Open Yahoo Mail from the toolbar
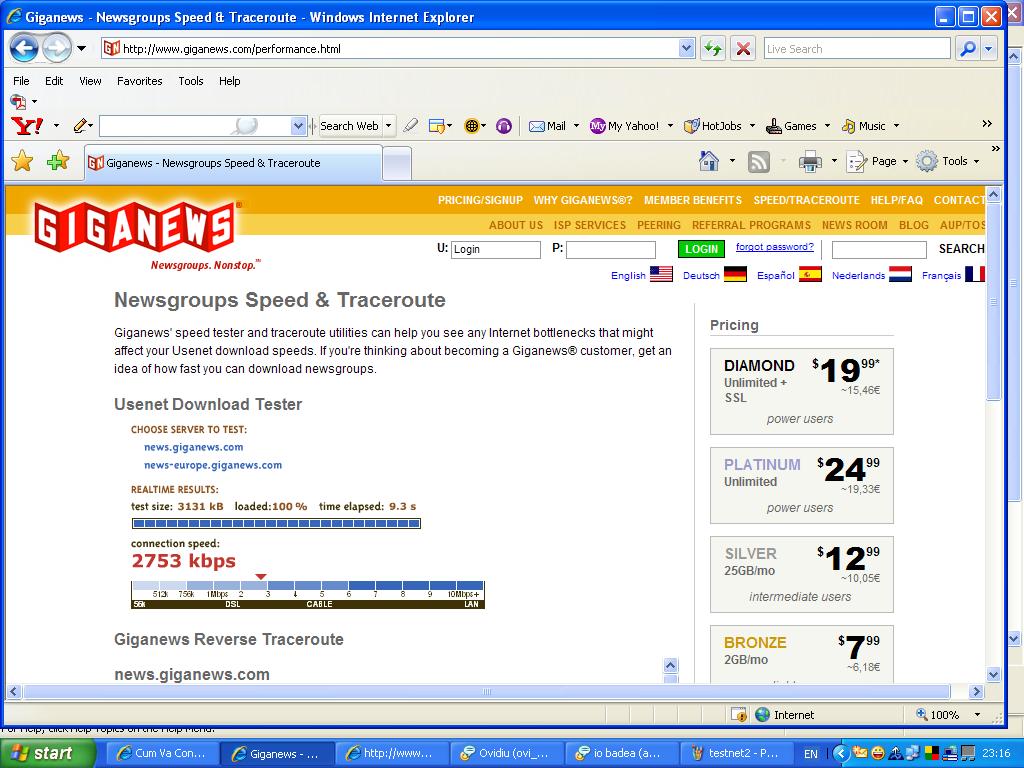Viewport: 1024px width, 768px height. [x=547, y=126]
